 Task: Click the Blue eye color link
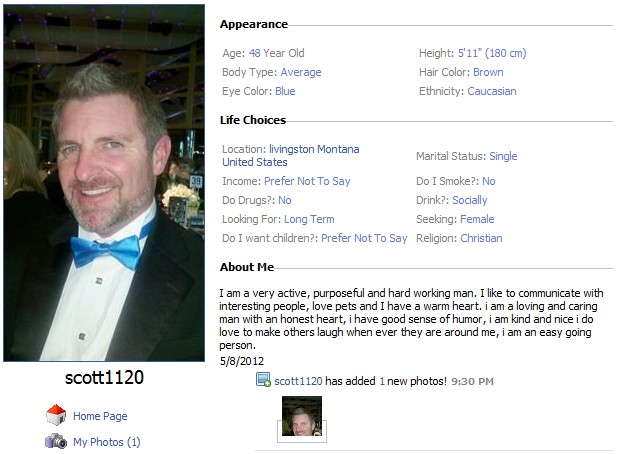pos(285,91)
